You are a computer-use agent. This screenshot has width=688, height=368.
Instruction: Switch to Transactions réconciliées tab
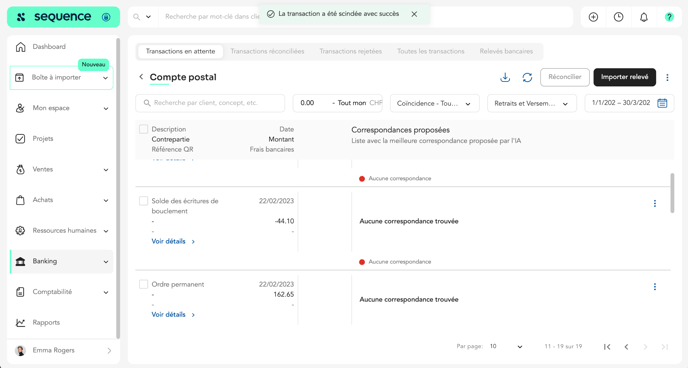coord(267,51)
